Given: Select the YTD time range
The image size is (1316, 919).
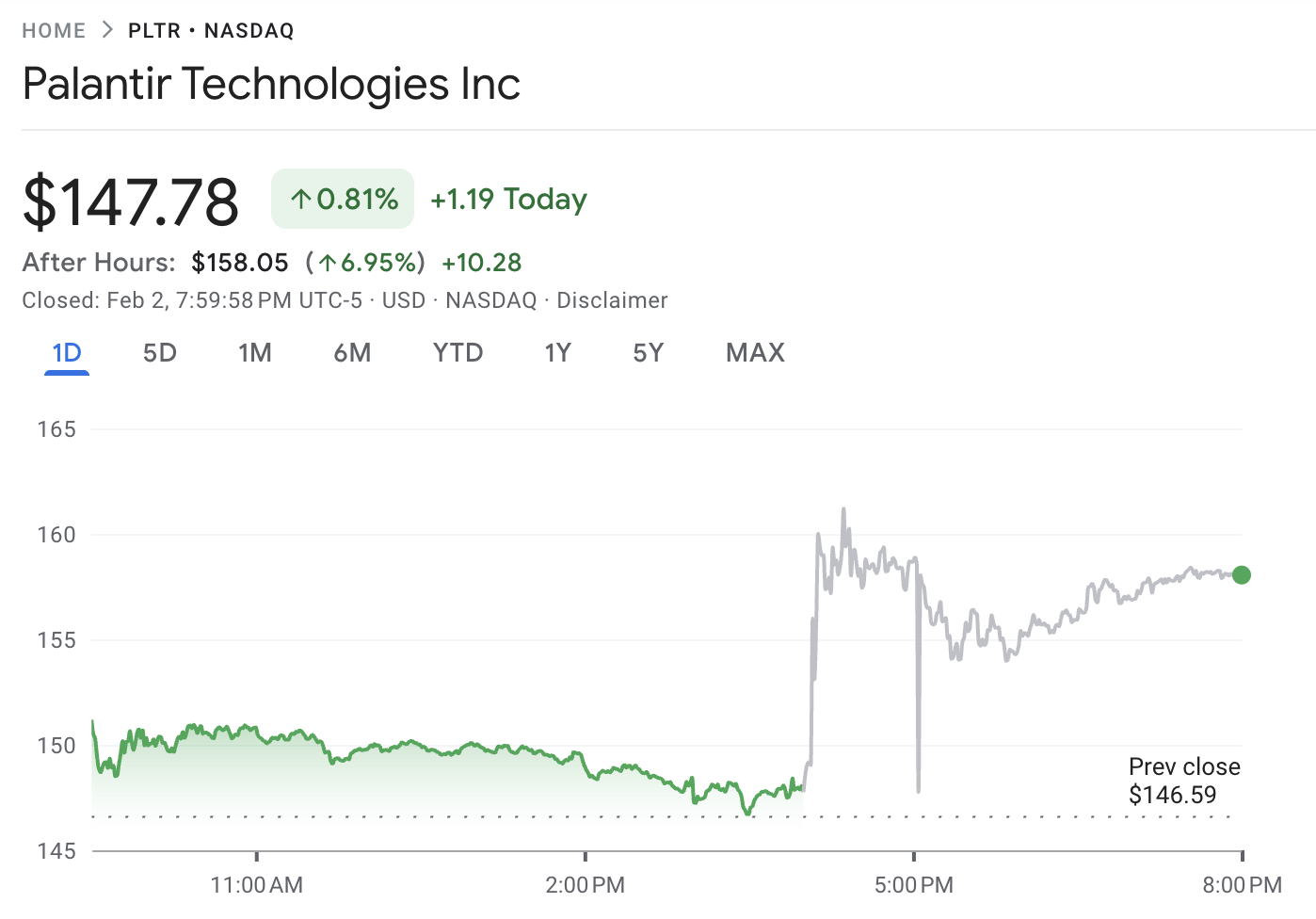Looking at the screenshot, I should click(x=457, y=352).
